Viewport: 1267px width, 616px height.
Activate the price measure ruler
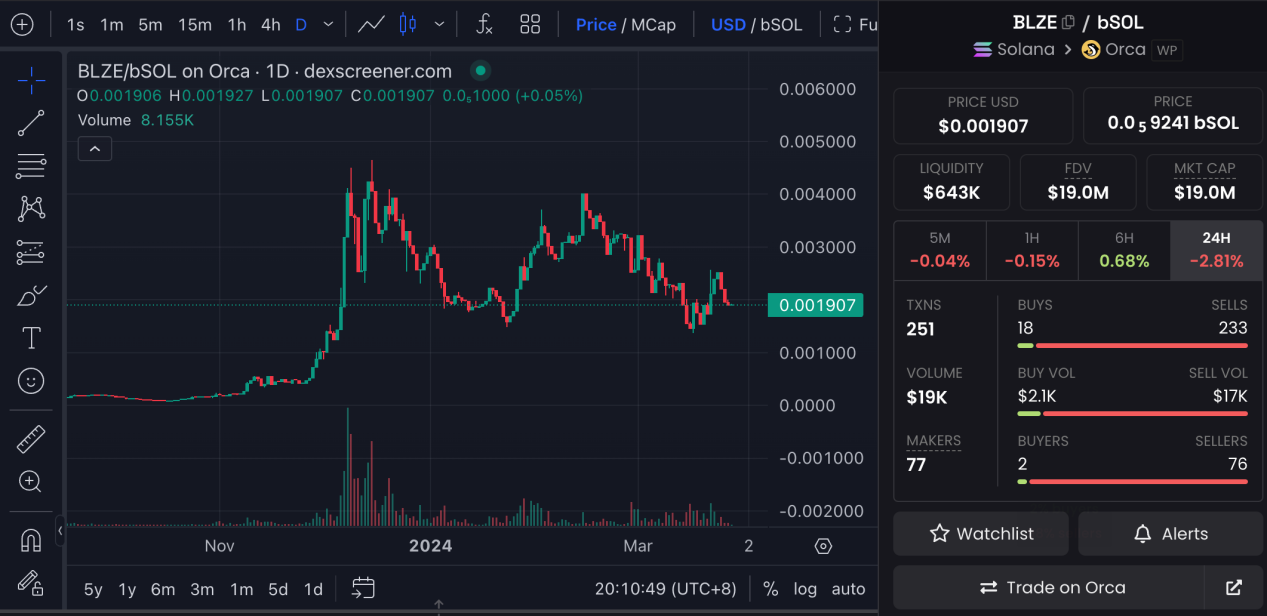[x=30, y=438]
